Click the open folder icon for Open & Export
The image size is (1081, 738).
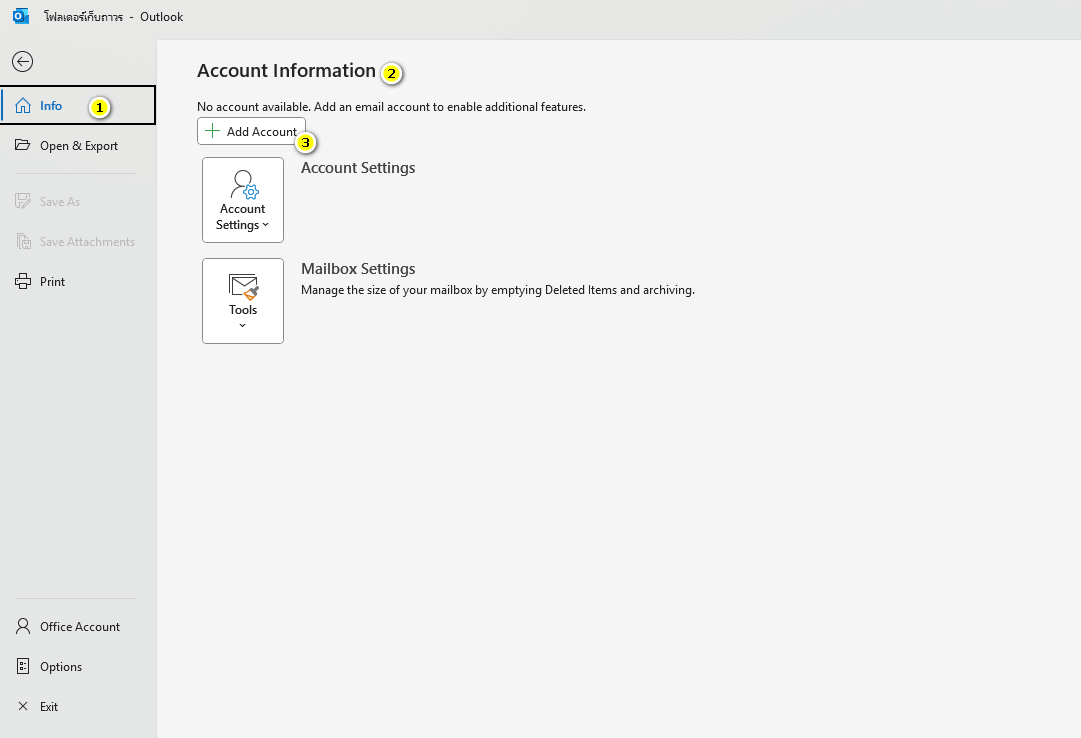point(23,146)
